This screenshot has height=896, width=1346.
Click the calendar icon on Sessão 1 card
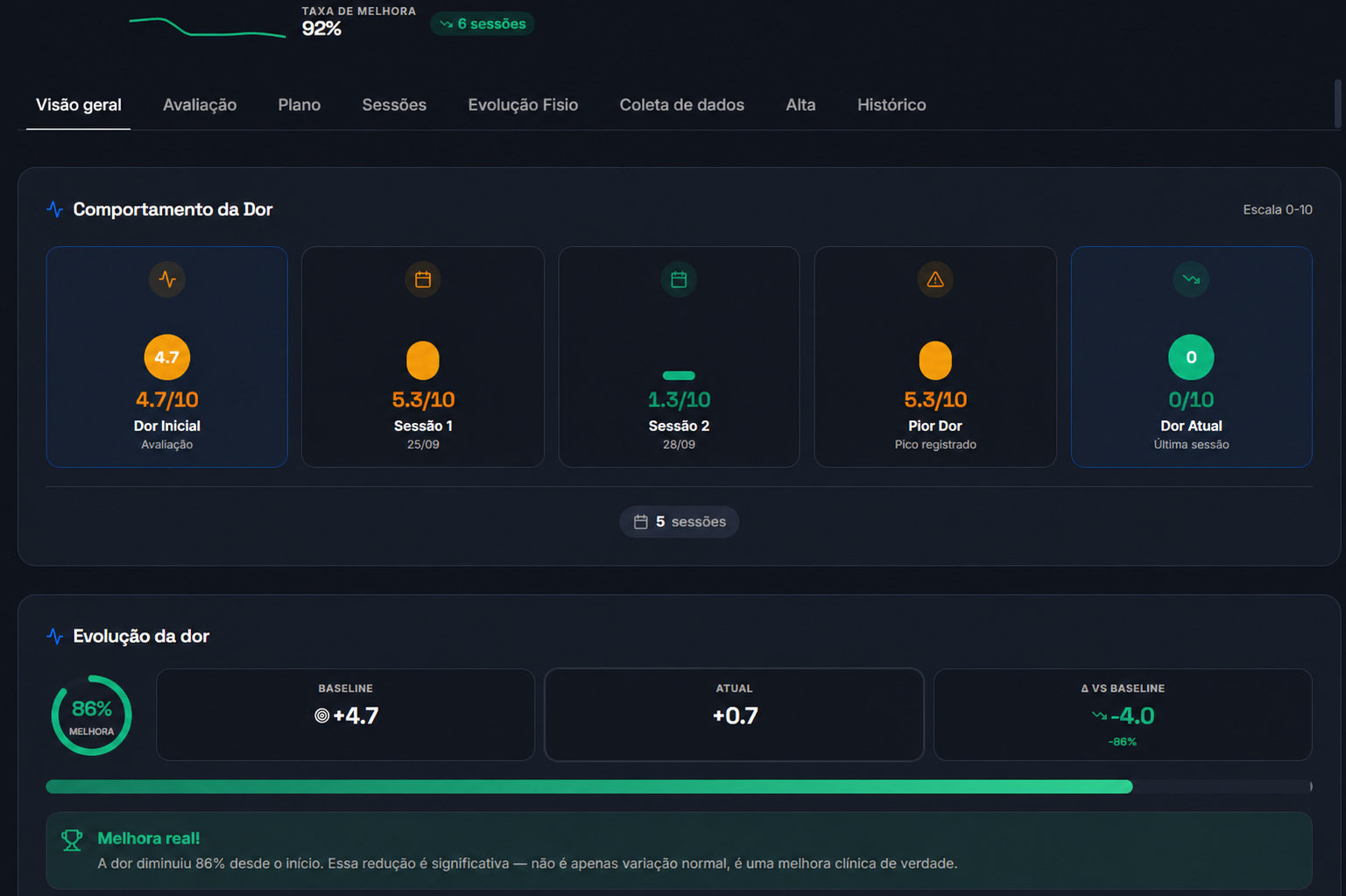click(x=423, y=279)
